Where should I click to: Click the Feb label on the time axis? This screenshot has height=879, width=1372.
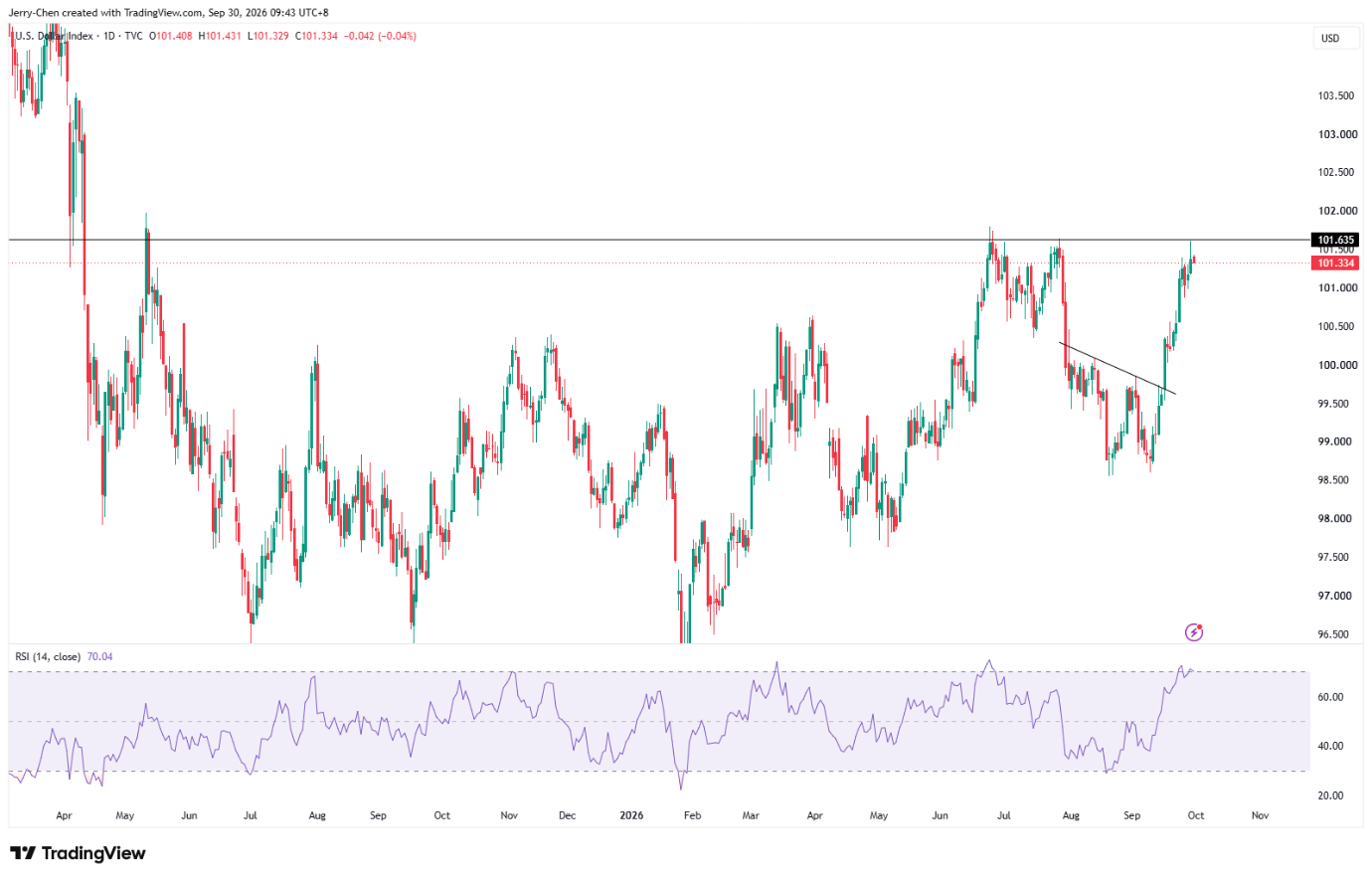(x=693, y=815)
